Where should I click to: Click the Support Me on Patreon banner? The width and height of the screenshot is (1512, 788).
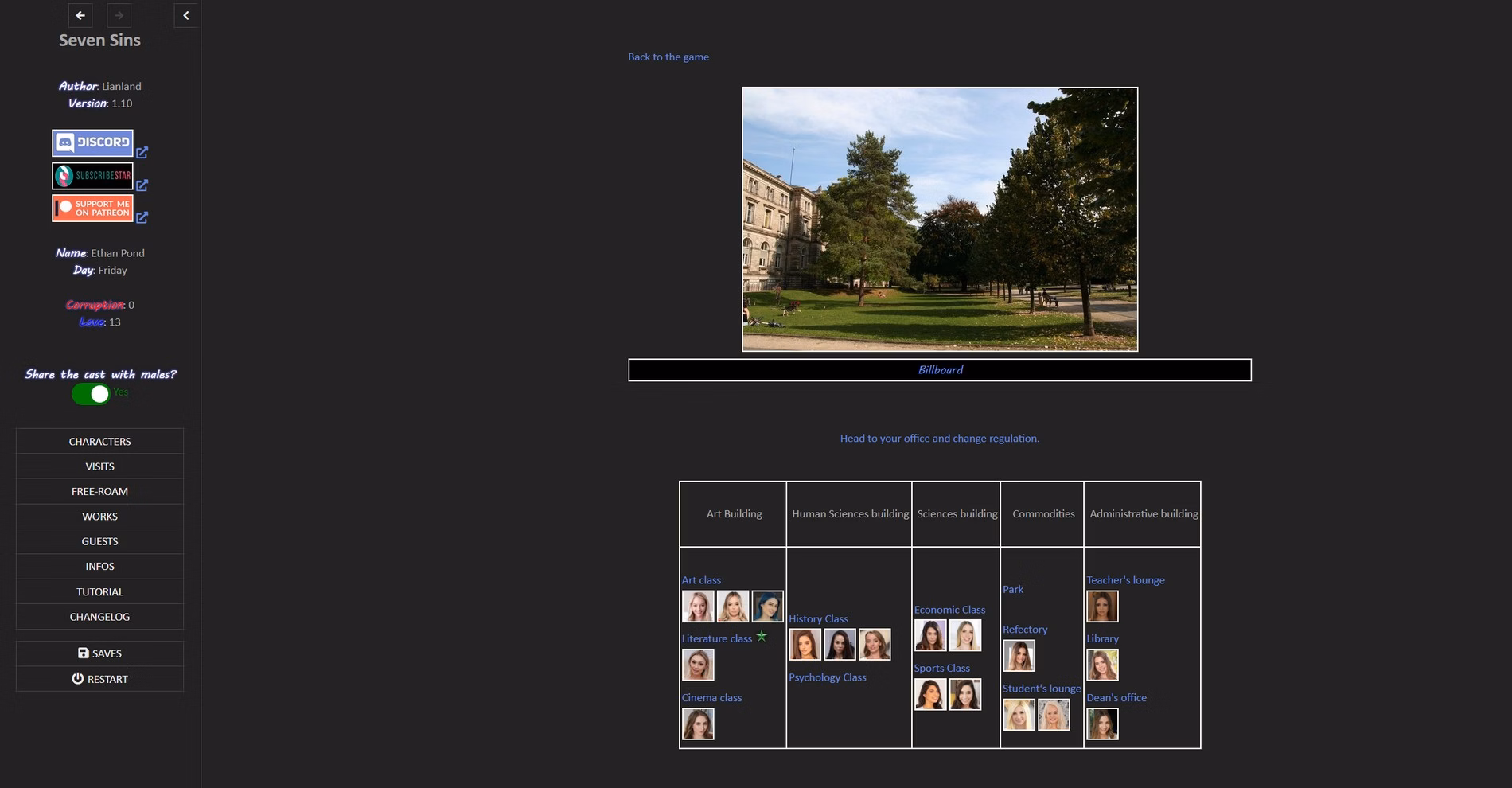(x=92, y=207)
